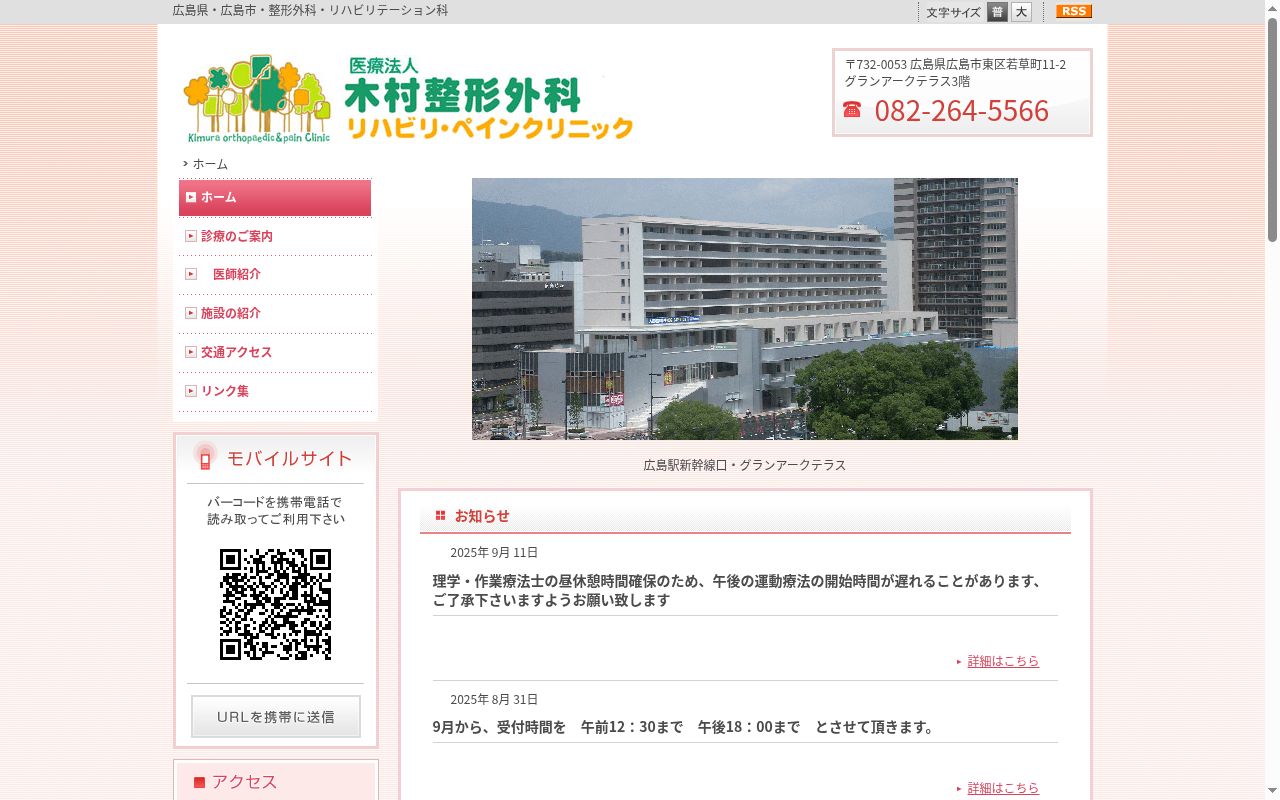Click the mobile site QR code
This screenshot has width=1280, height=800.
point(275,604)
